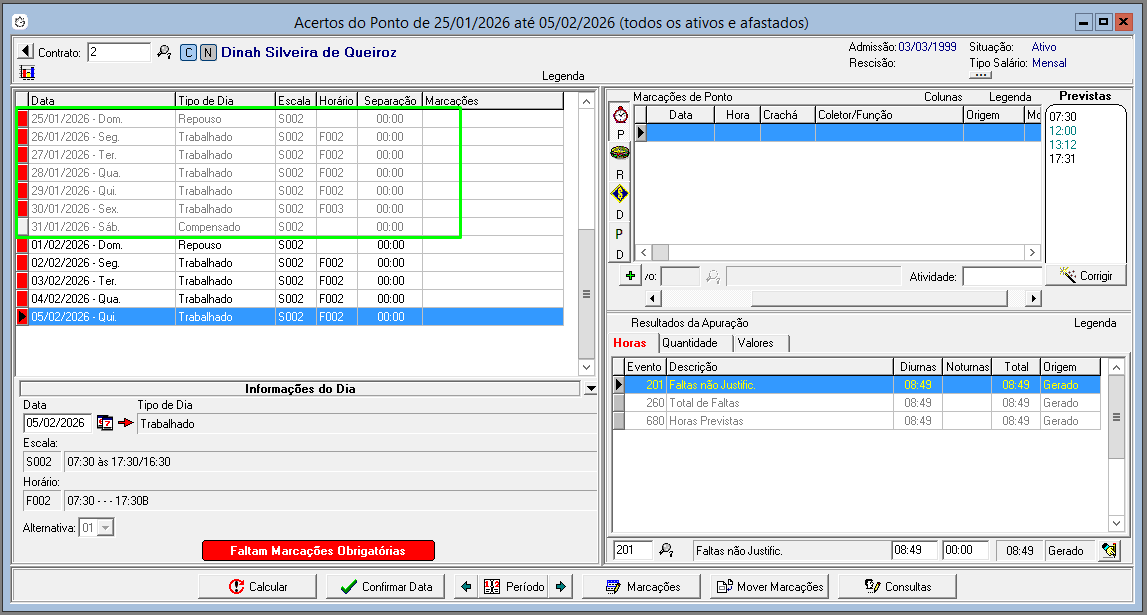Open the Alternativa dropdown

(106, 527)
